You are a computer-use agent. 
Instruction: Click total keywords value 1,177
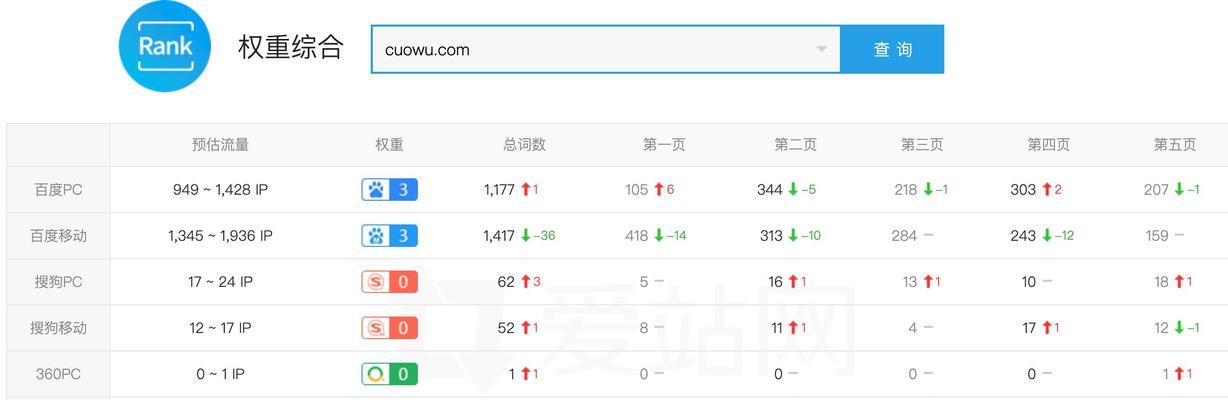pos(499,190)
